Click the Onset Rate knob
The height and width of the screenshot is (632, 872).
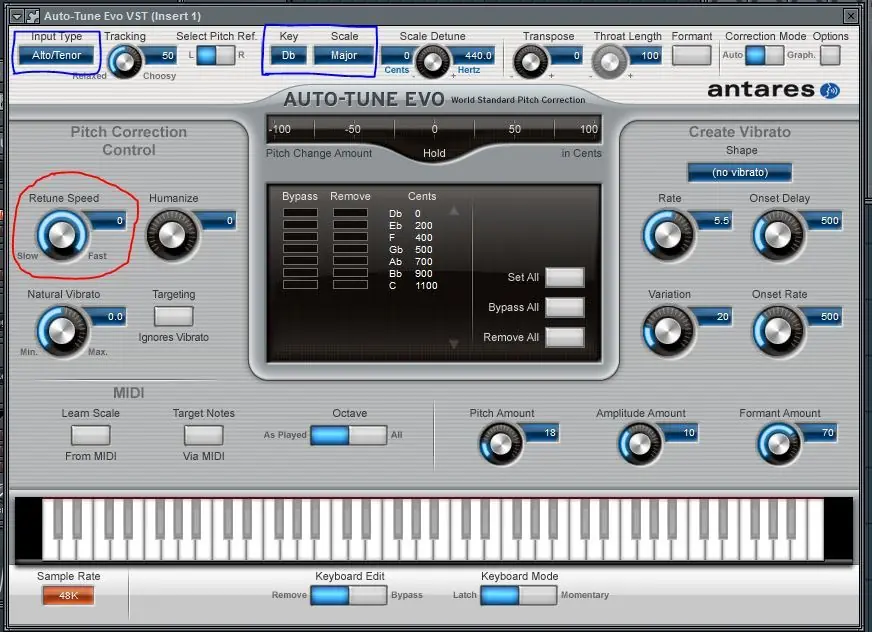[779, 332]
